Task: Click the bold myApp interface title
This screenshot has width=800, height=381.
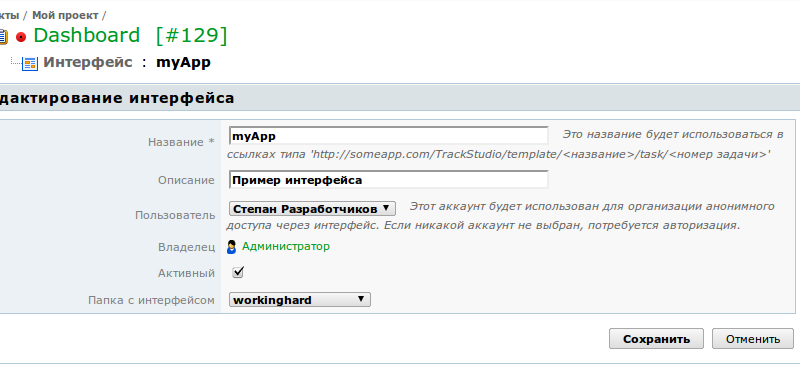Action: point(183,63)
